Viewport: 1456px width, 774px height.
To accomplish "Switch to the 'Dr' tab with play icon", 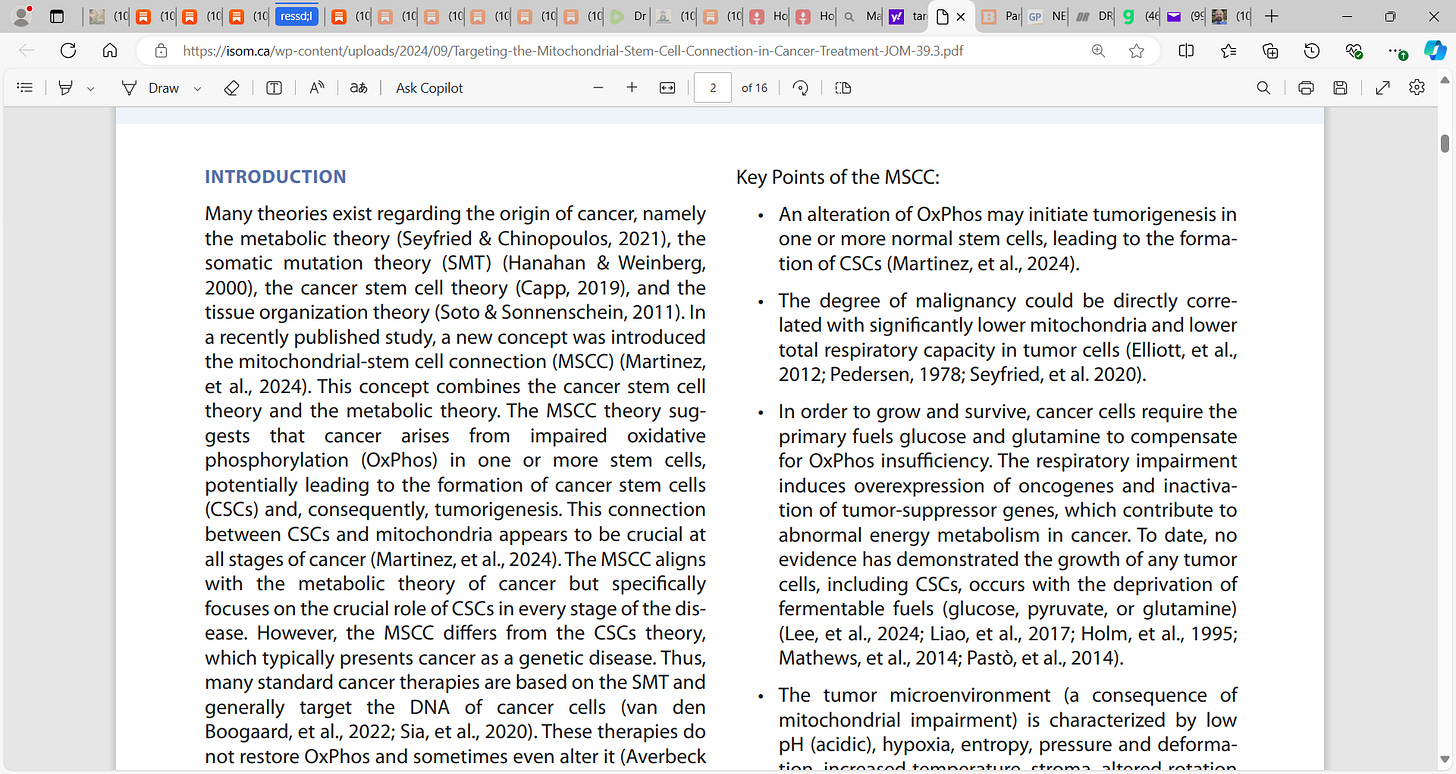I will coord(629,16).
